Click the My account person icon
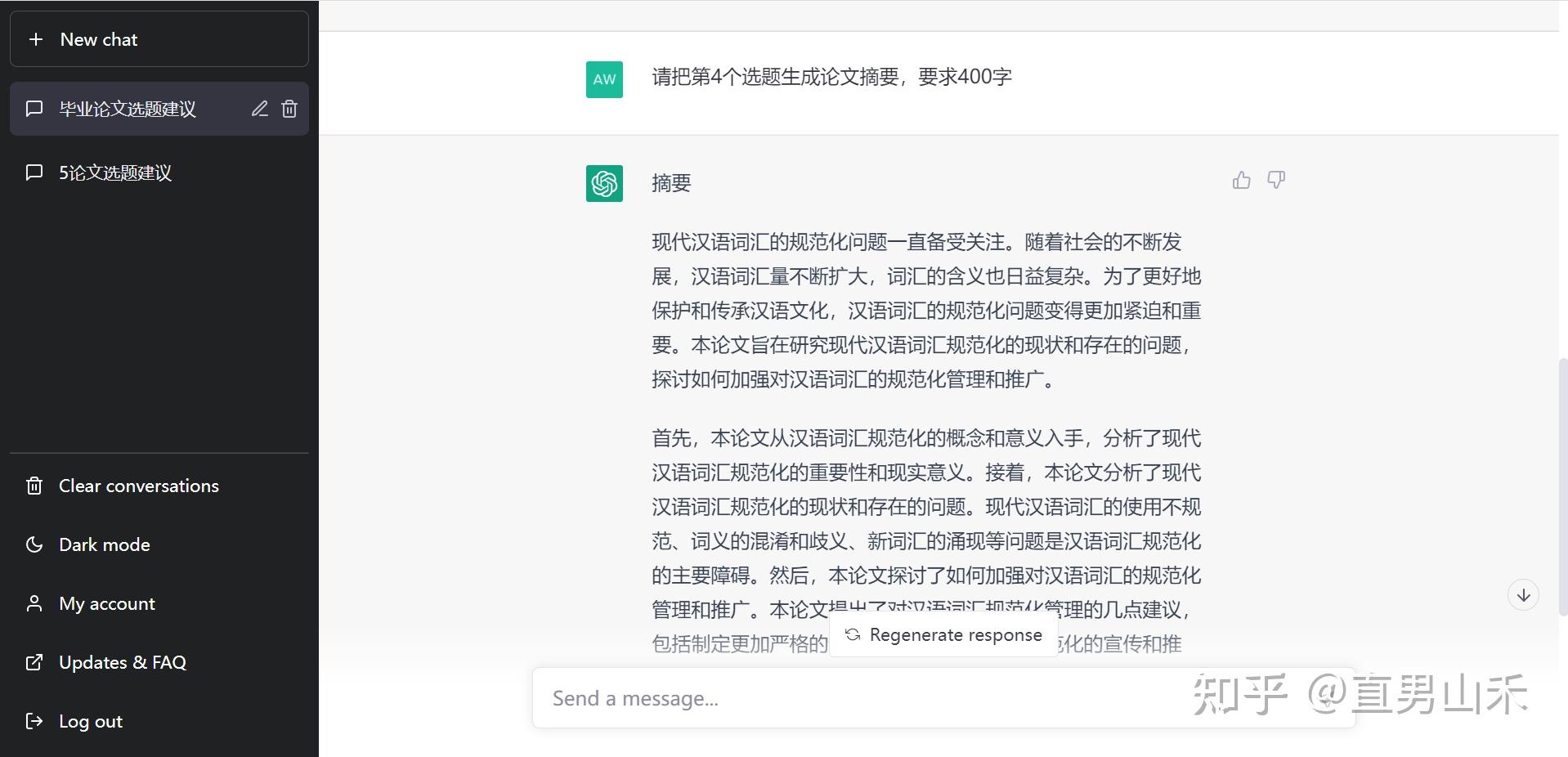 [34, 603]
